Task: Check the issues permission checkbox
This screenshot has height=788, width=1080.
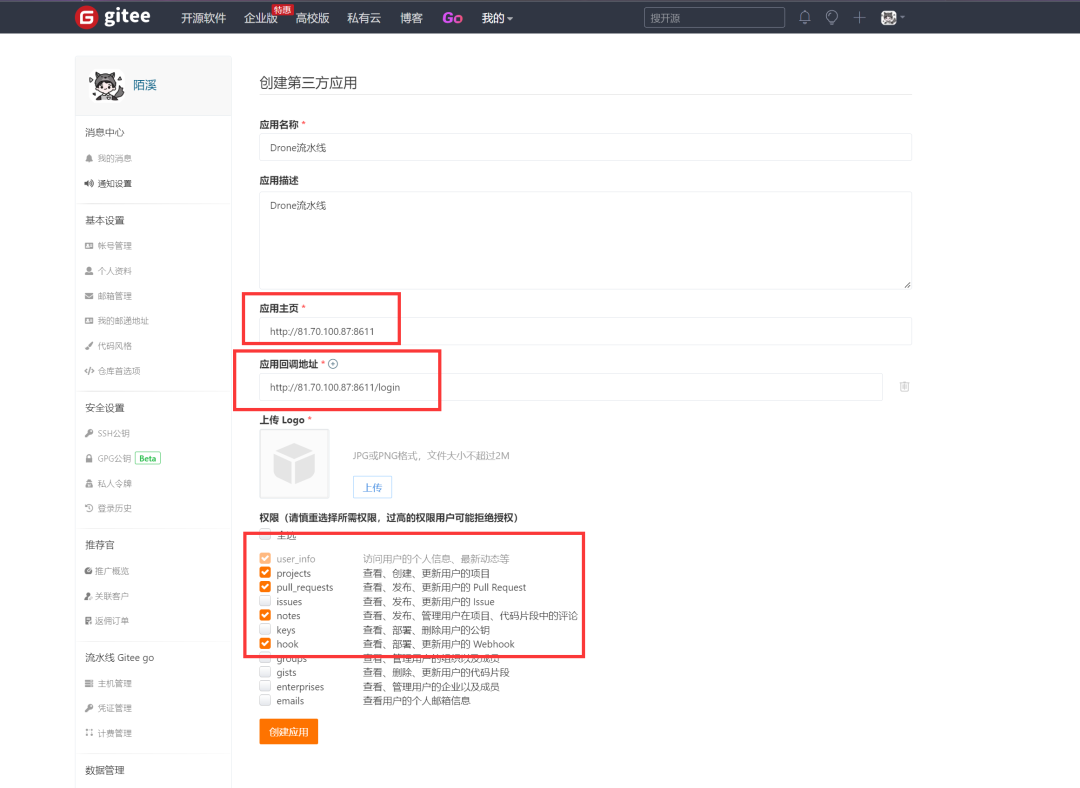Action: pyautogui.click(x=265, y=601)
